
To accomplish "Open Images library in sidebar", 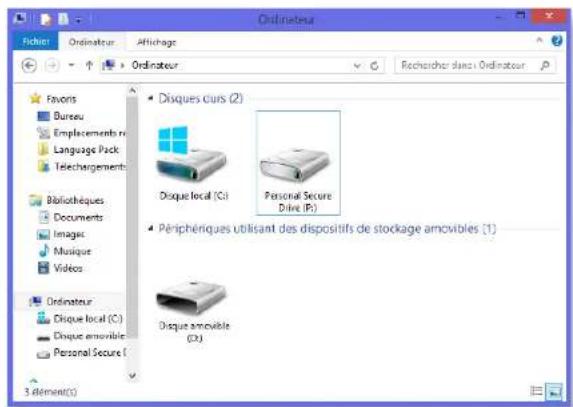I will 69,234.
